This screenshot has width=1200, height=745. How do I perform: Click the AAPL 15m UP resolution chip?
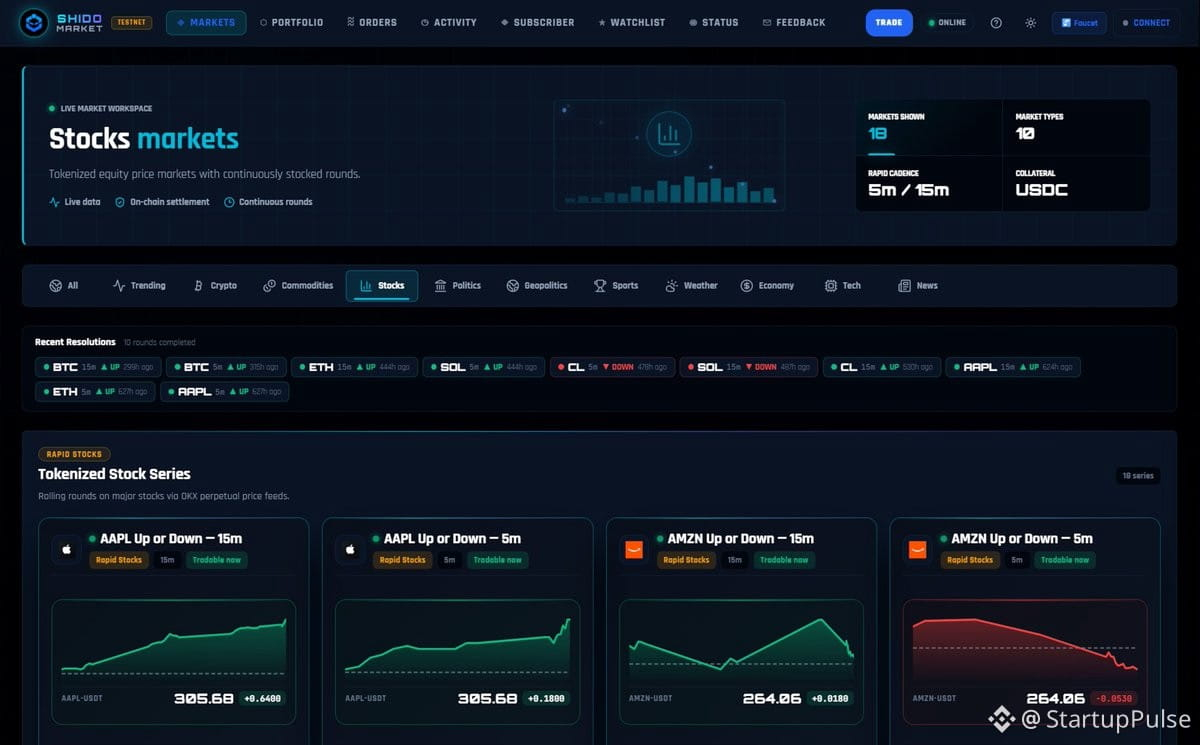[1013, 367]
